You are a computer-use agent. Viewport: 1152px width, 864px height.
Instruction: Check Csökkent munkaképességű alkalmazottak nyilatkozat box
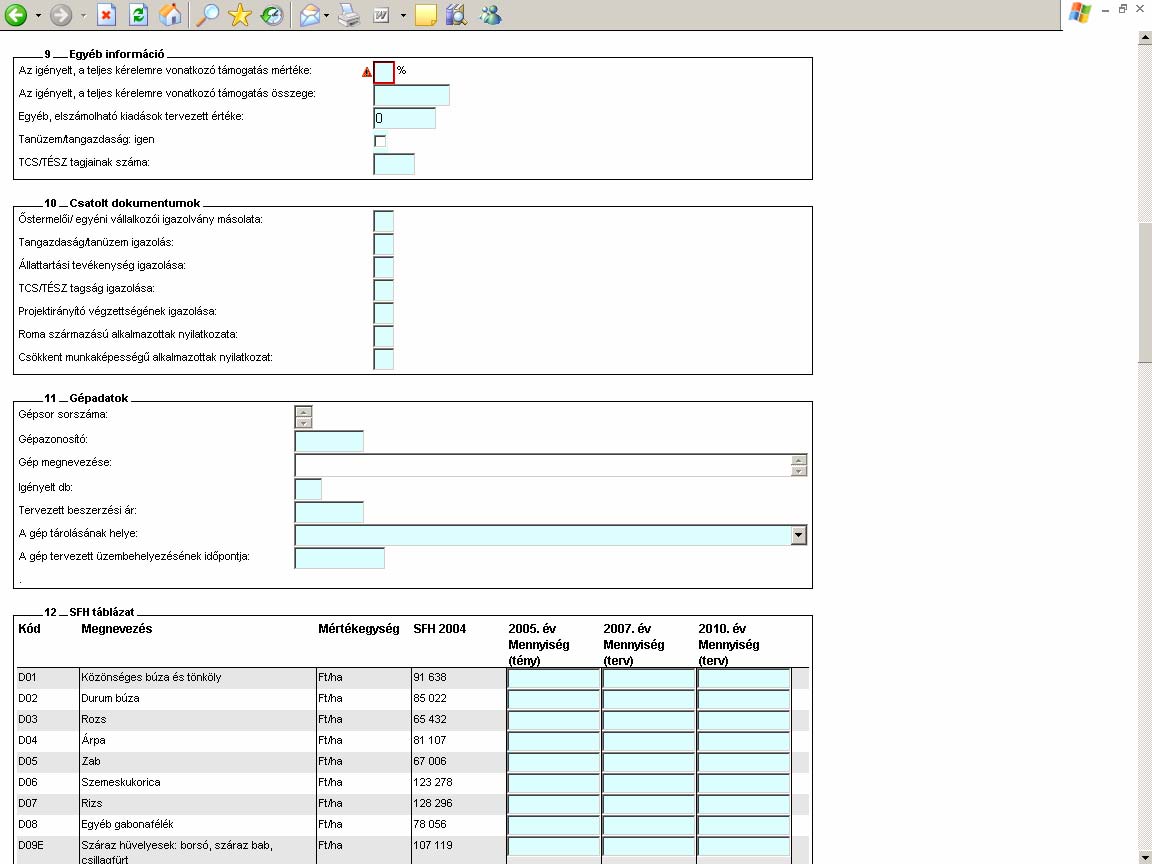click(x=384, y=359)
